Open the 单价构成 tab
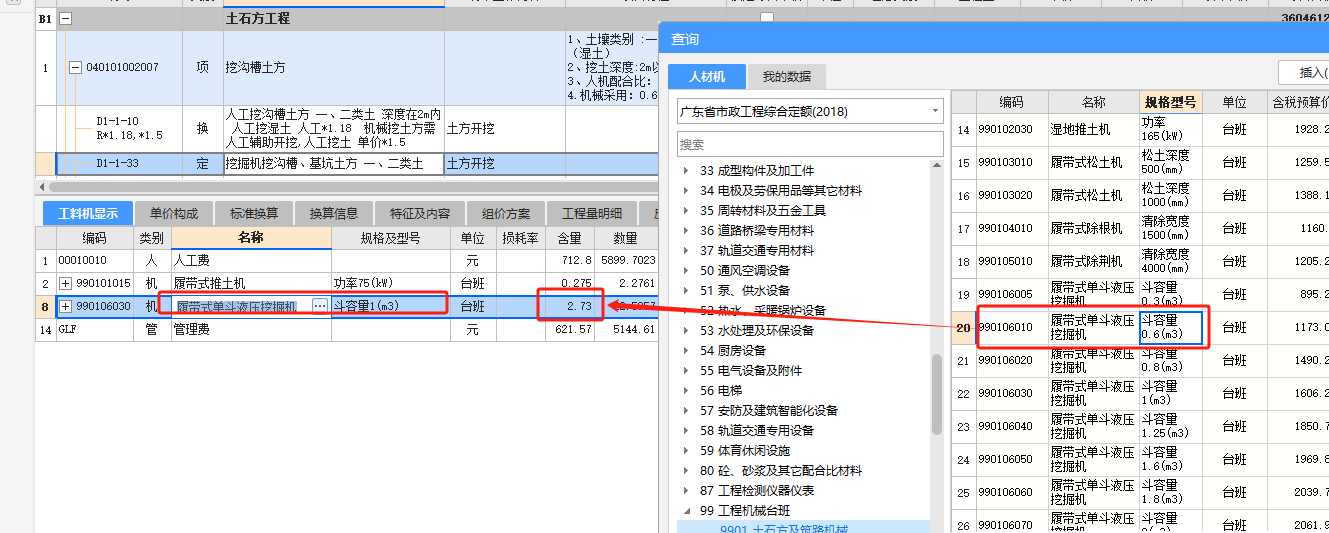The image size is (1329, 533). pos(174,213)
